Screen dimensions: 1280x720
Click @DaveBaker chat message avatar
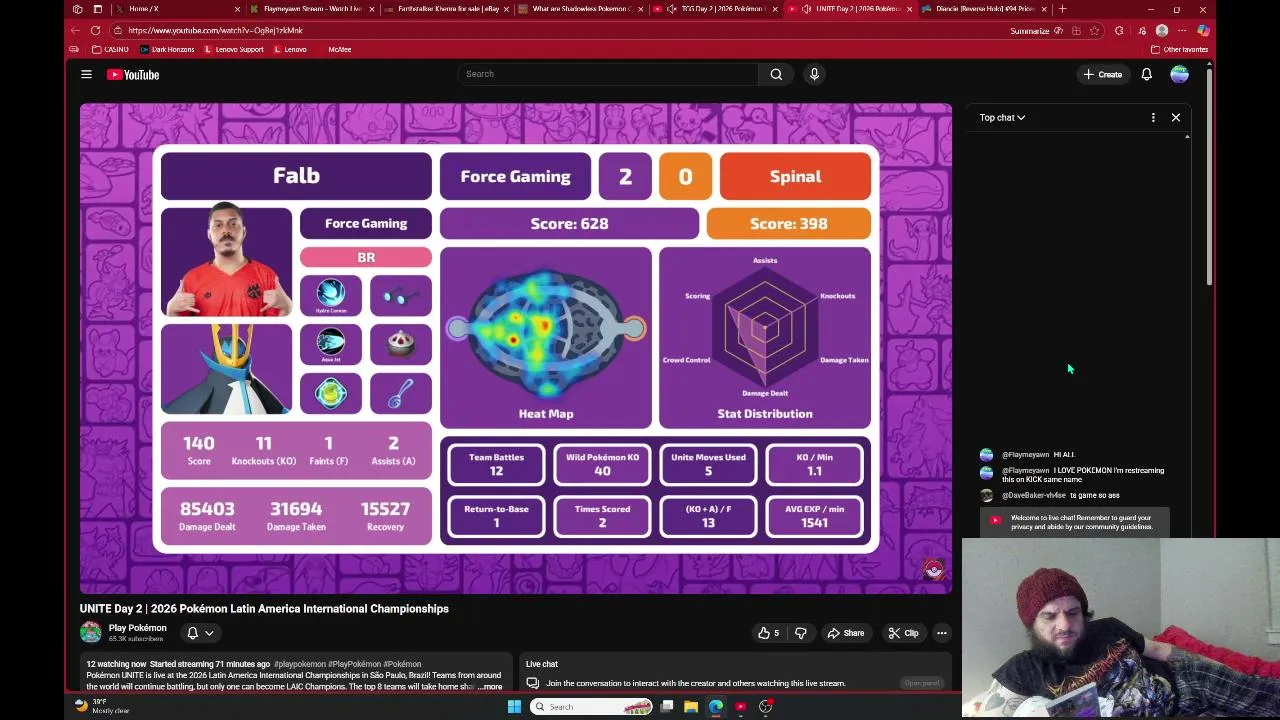pos(986,495)
